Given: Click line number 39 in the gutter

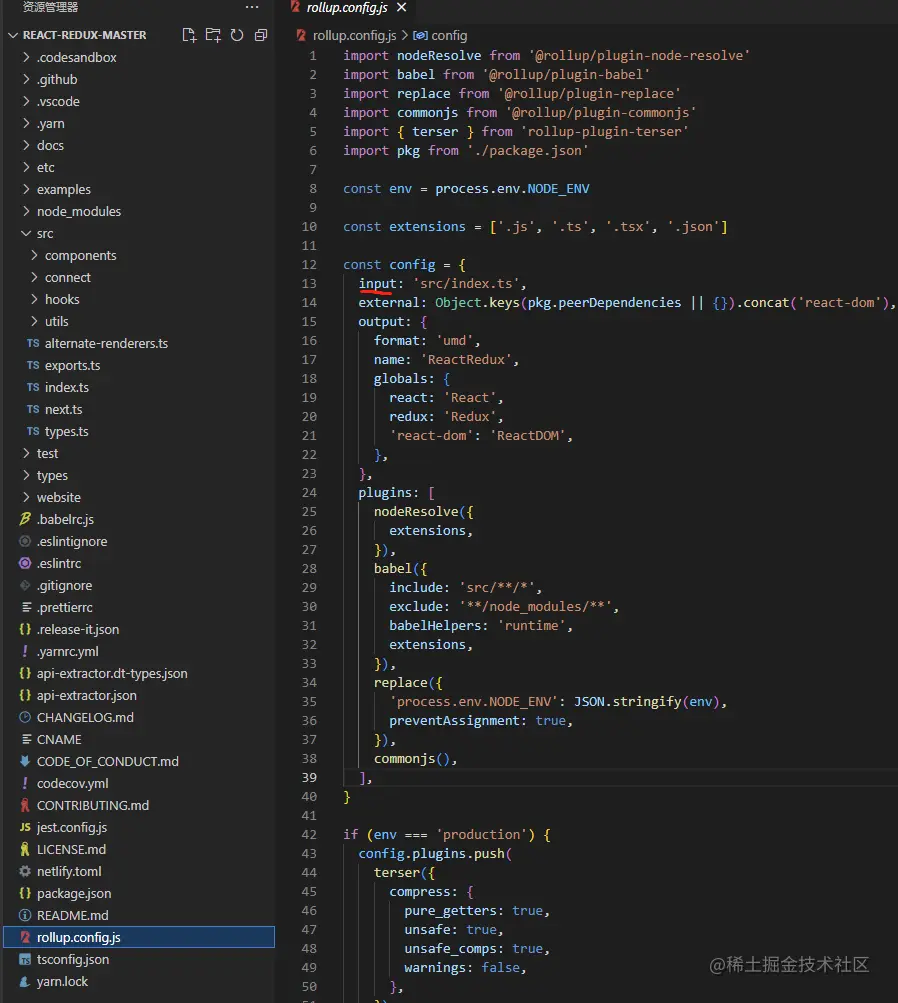Looking at the screenshot, I should pos(309,777).
